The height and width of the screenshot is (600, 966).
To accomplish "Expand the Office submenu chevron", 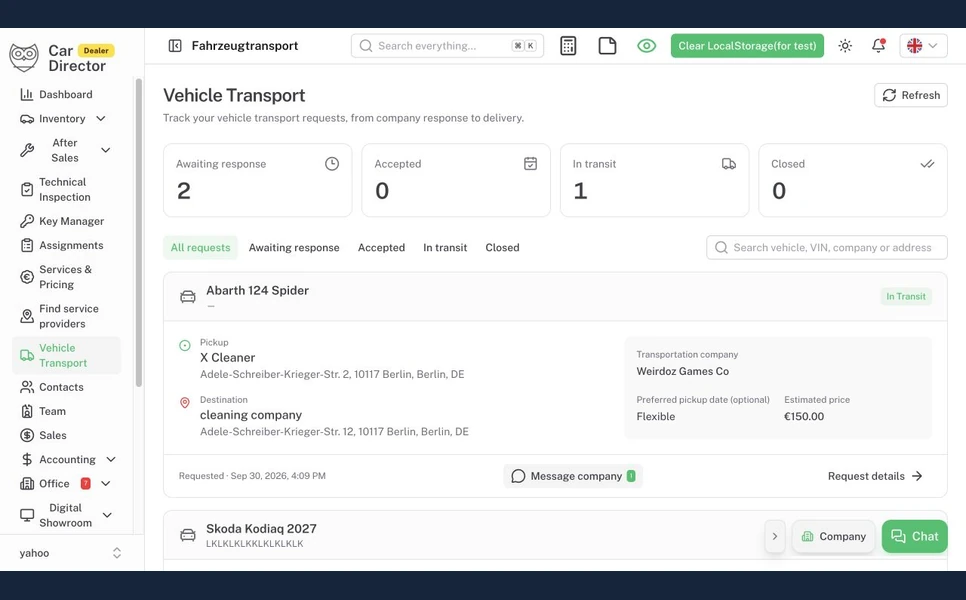I will click(x=105, y=484).
